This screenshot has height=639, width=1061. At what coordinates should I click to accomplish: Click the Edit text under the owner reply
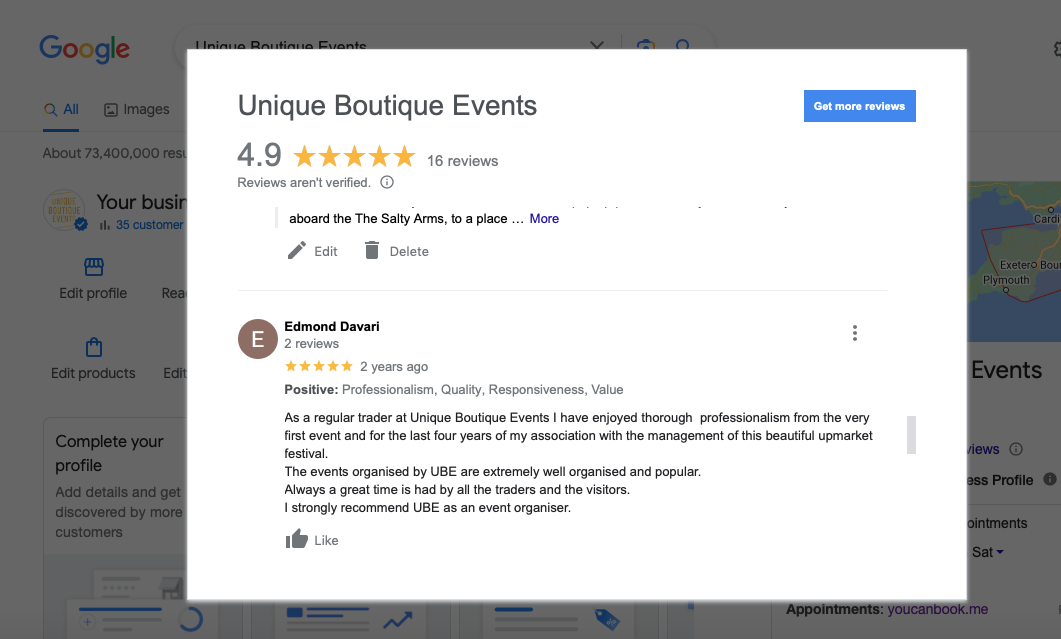[x=325, y=251]
